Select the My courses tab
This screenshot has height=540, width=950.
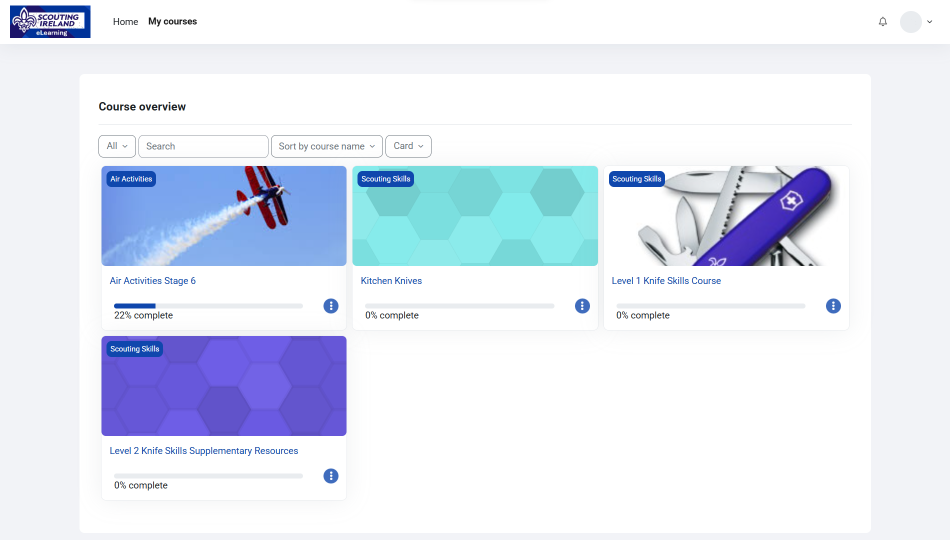tap(172, 22)
